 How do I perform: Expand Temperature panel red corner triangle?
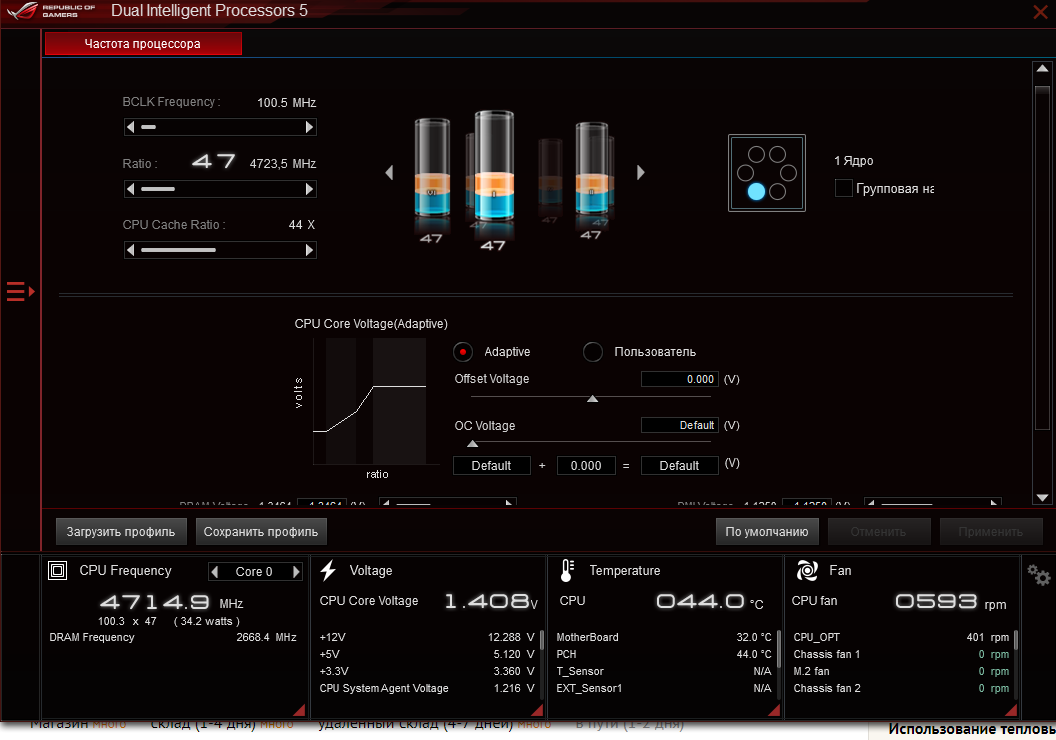(774, 710)
